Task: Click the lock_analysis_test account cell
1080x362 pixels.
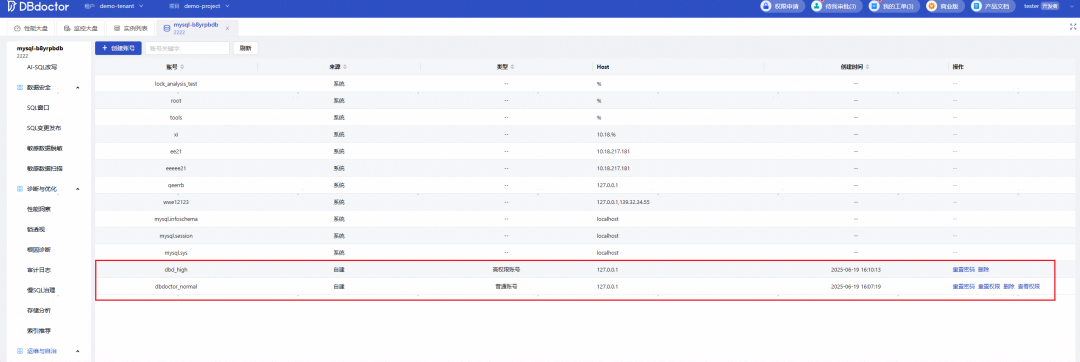Action: [176, 84]
